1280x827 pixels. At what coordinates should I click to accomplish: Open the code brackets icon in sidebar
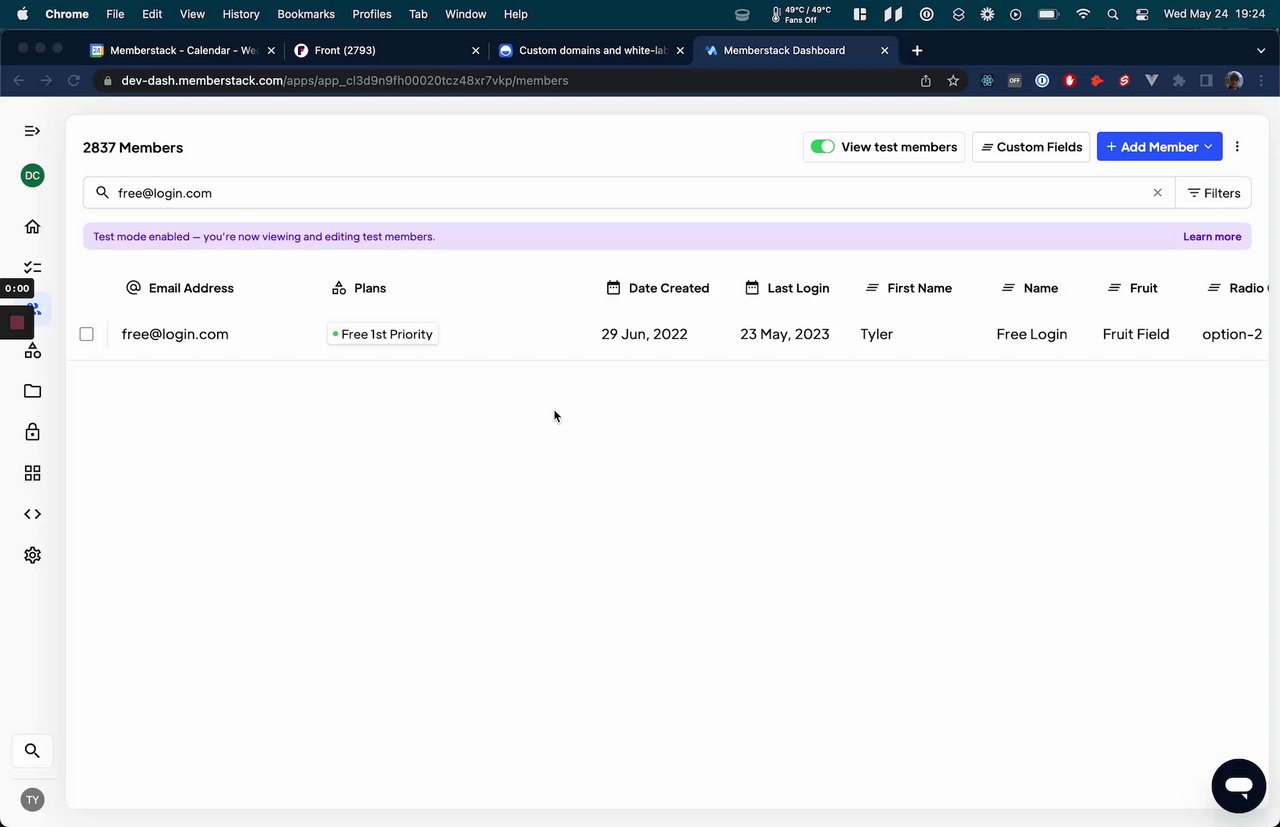tap(32, 514)
